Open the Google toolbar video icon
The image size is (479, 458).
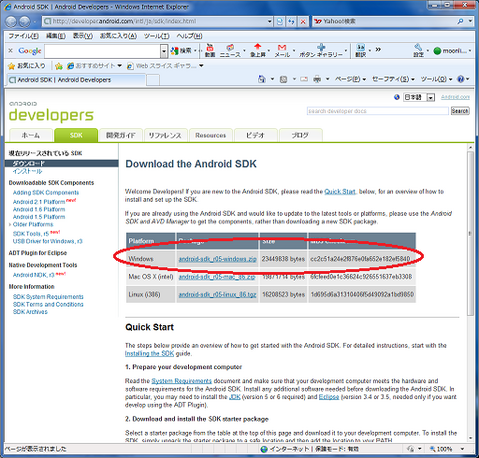(210, 50)
